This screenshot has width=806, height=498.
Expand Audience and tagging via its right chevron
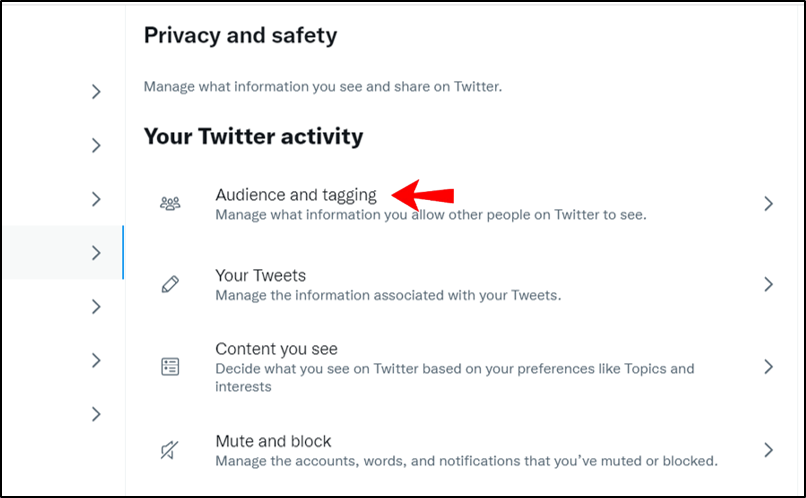(x=768, y=204)
